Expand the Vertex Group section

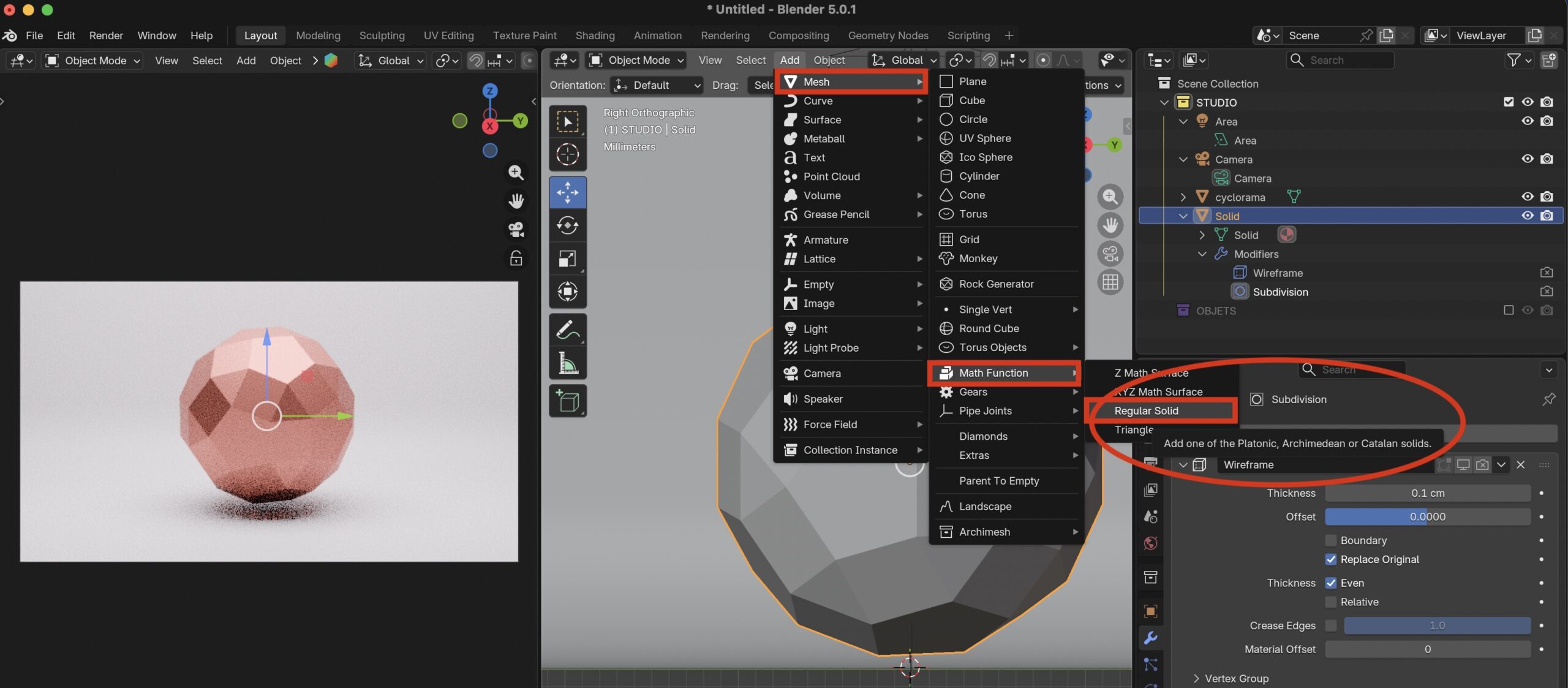(1231, 678)
